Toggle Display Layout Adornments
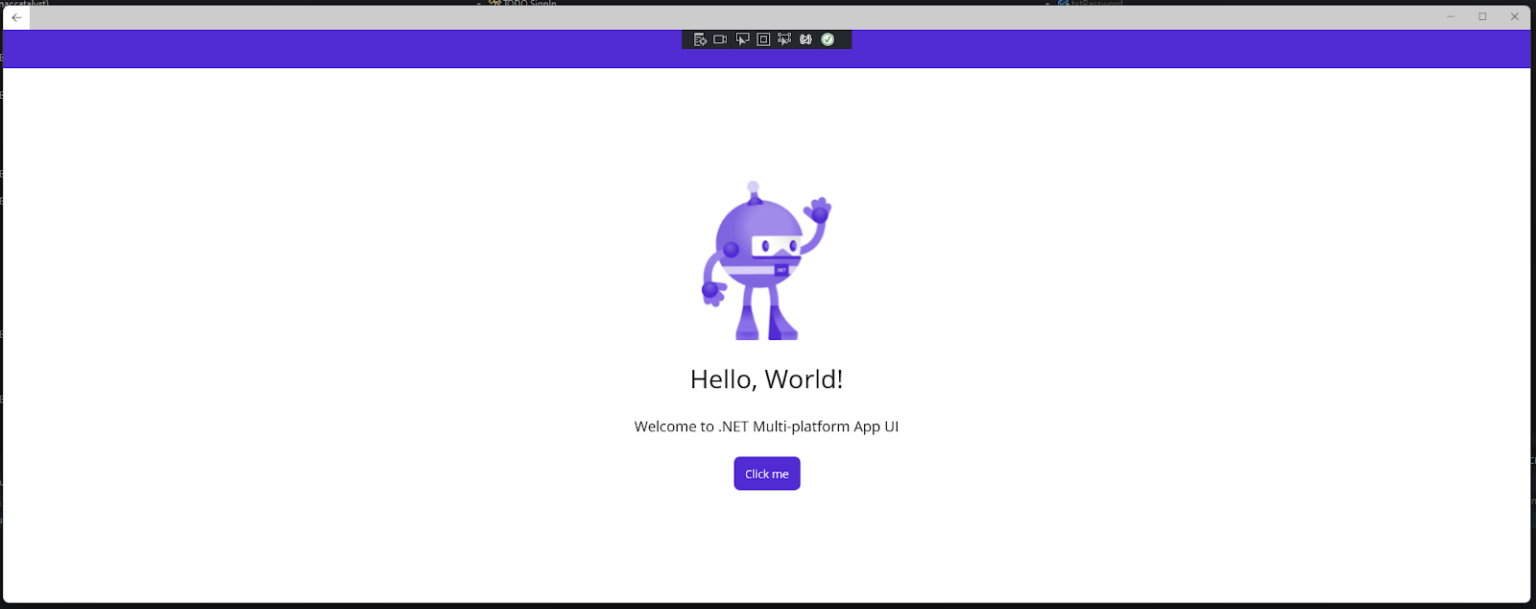The height and width of the screenshot is (609, 1536). pyautogui.click(x=762, y=39)
